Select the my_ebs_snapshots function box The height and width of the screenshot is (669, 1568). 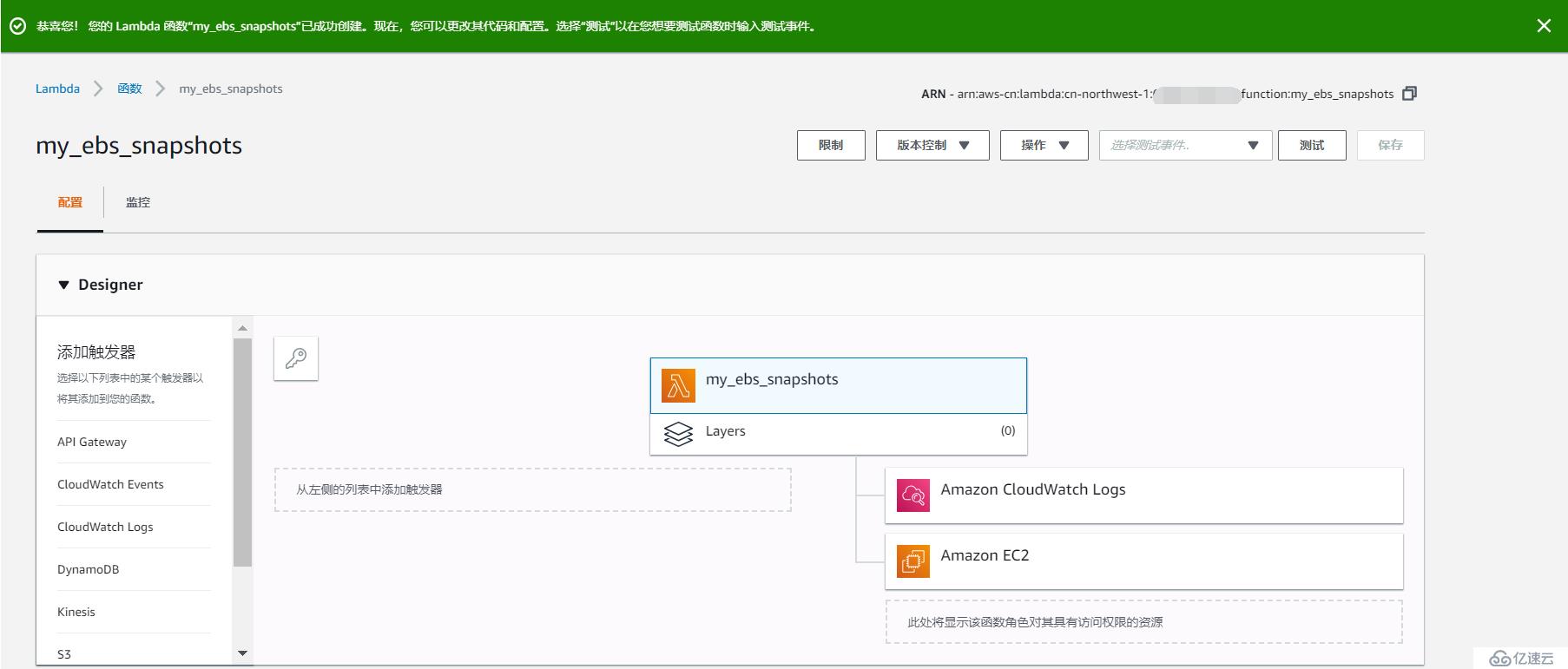(839, 385)
